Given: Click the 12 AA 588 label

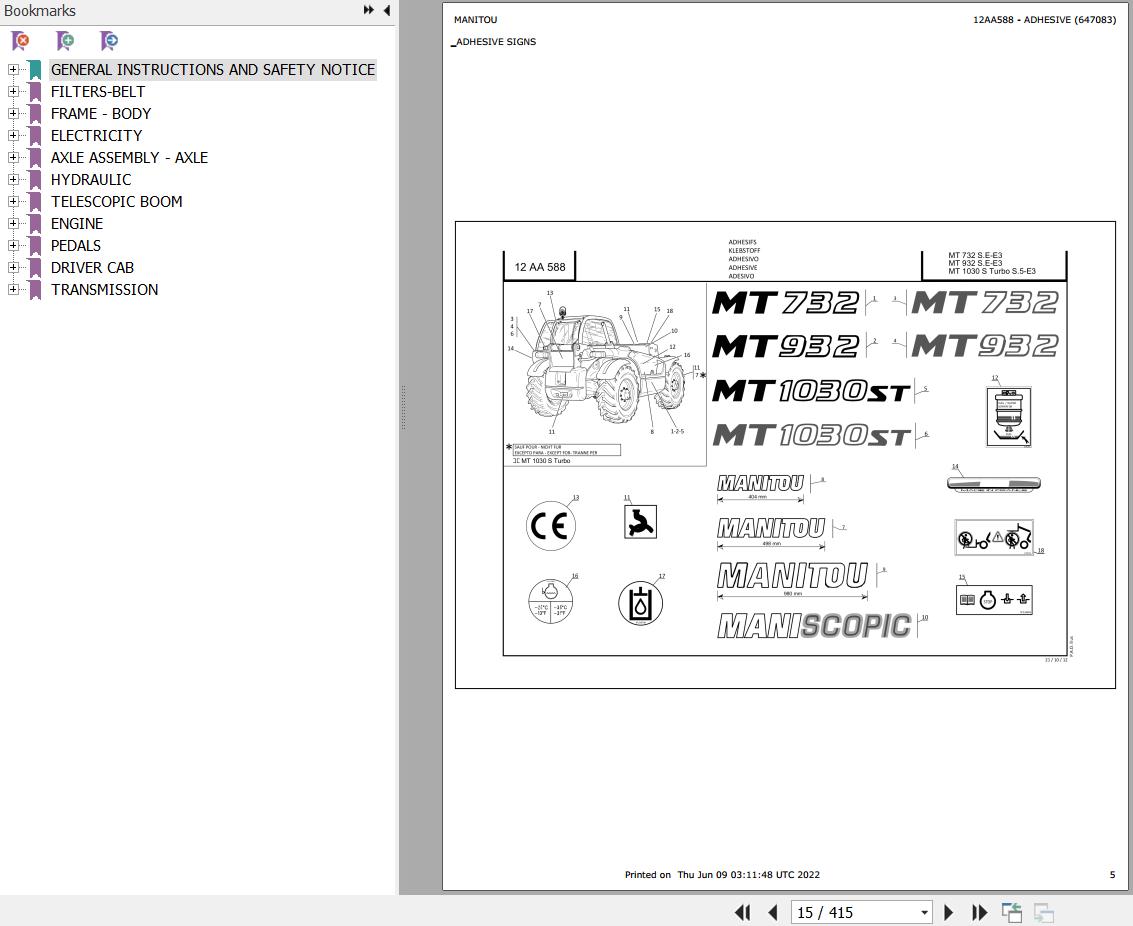Looking at the screenshot, I should [x=540, y=267].
